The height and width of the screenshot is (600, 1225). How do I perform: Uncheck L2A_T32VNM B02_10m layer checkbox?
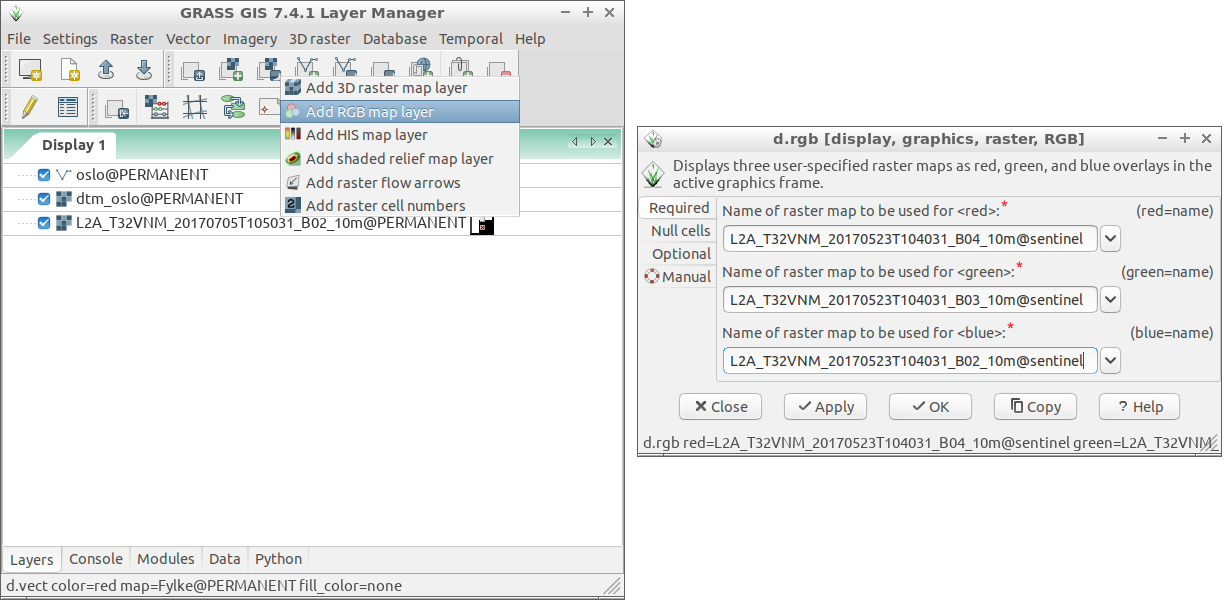44,223
